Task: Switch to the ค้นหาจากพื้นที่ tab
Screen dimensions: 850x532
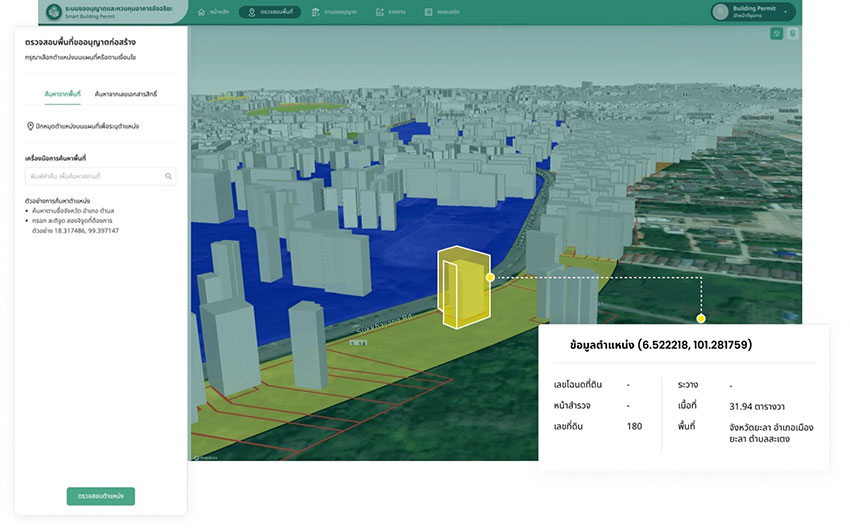Action: tap(62, 94)
